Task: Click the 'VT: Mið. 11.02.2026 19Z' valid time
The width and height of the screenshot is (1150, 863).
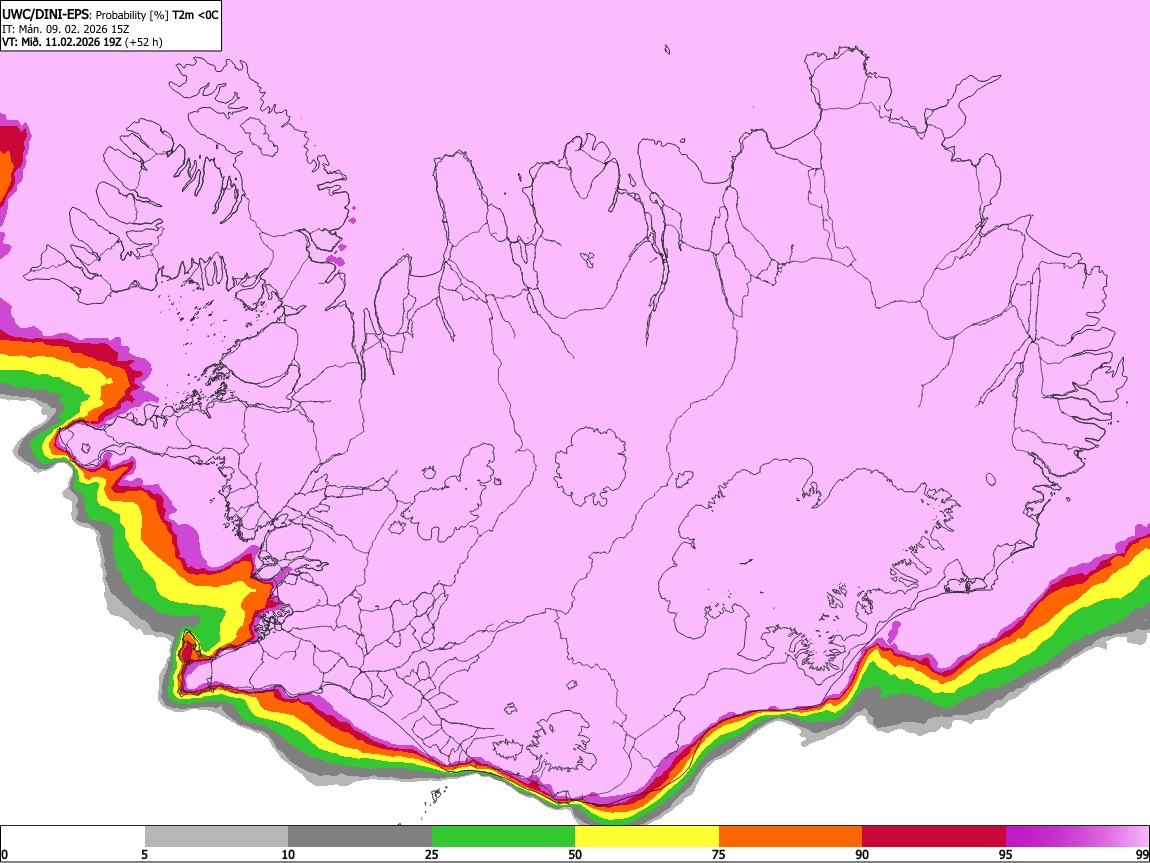Action: tap(62, 42)
